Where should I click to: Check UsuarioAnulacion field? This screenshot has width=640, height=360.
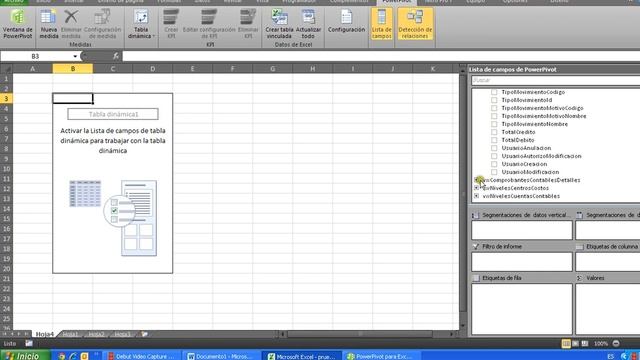click(494, 148)
